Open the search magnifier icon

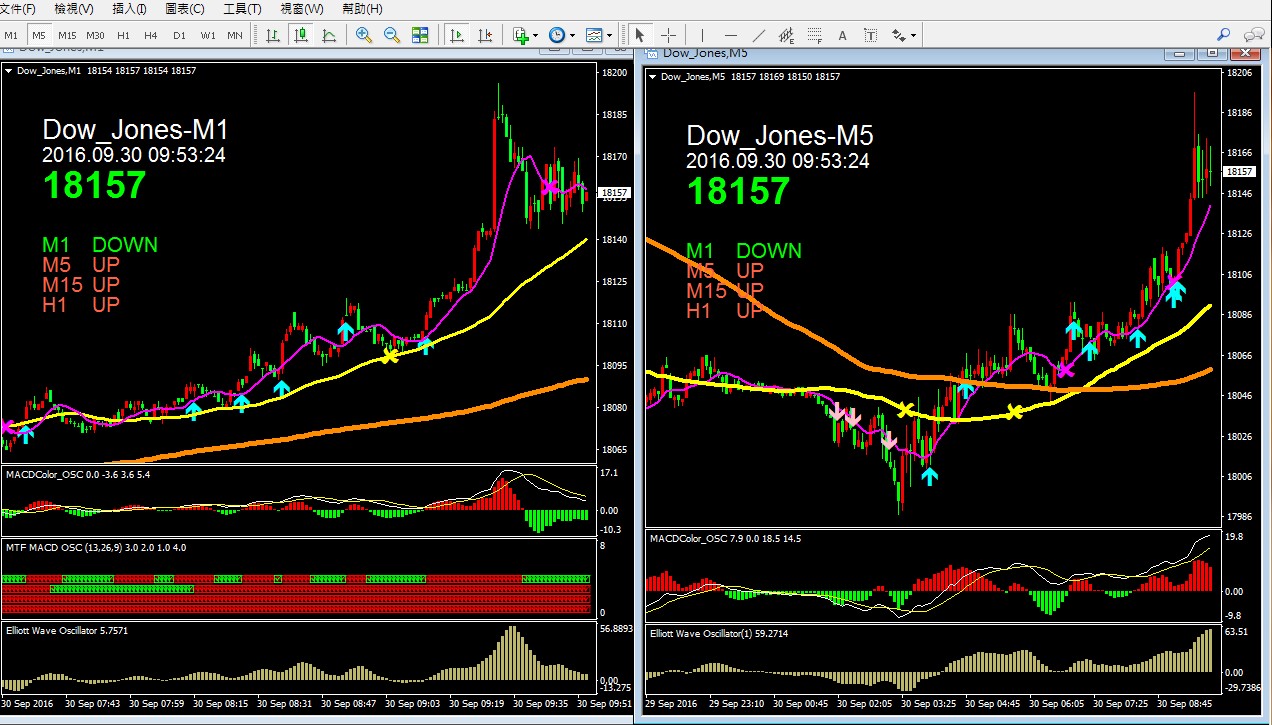[1223, 35]
